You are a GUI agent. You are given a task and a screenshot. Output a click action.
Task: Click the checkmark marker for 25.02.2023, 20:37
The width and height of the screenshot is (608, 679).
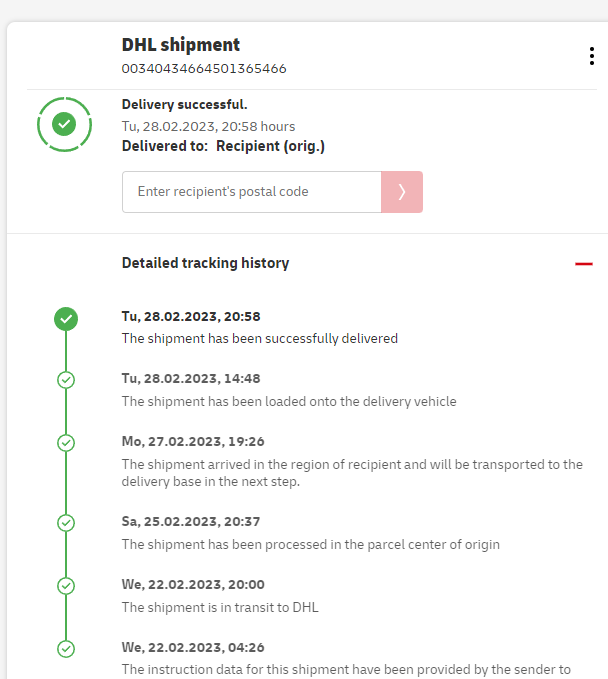pos(66,523)
